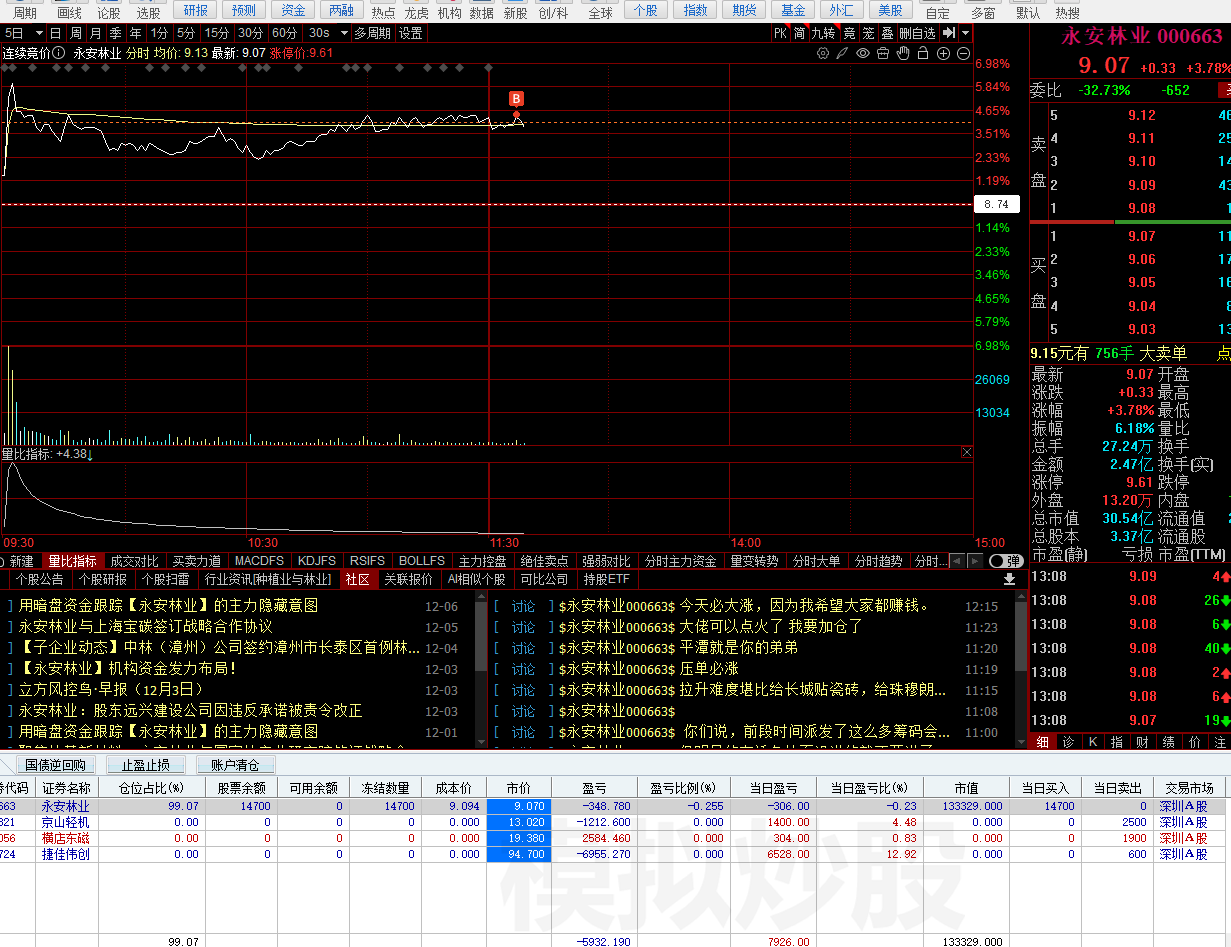Select the 主力控盘 indicator tab
Image resolution: width=1231 pixels, height=947 pixels.
pos(483,561)
